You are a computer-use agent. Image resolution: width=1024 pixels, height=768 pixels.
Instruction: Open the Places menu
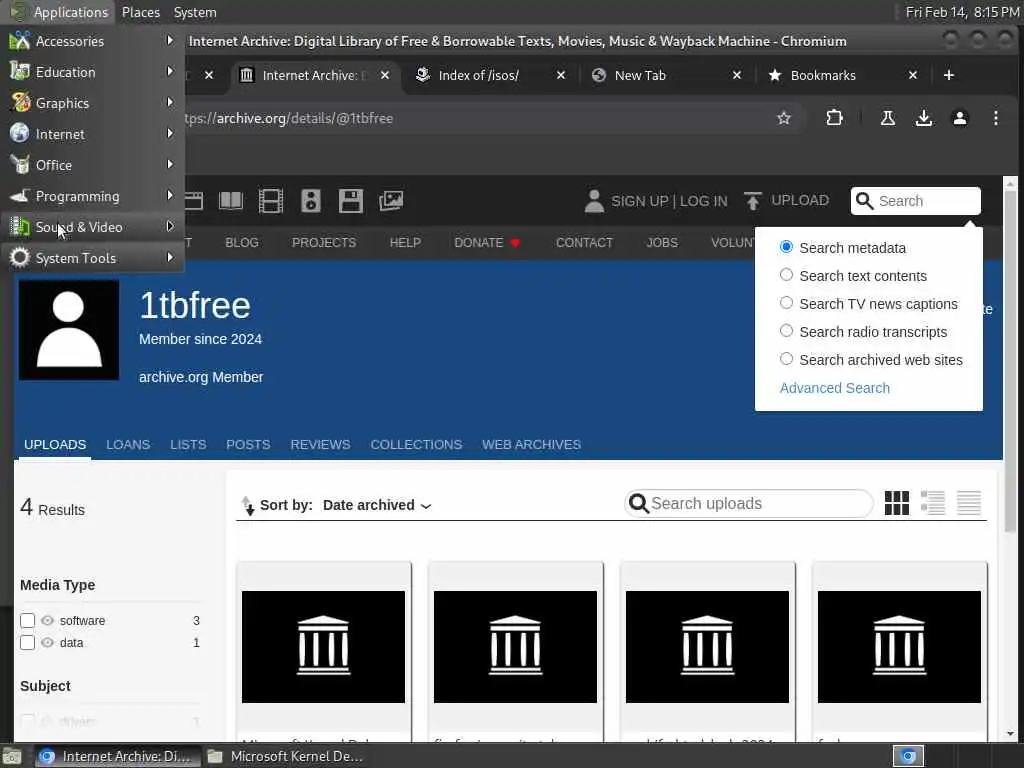pyautogui.click(x=140, y=12)
